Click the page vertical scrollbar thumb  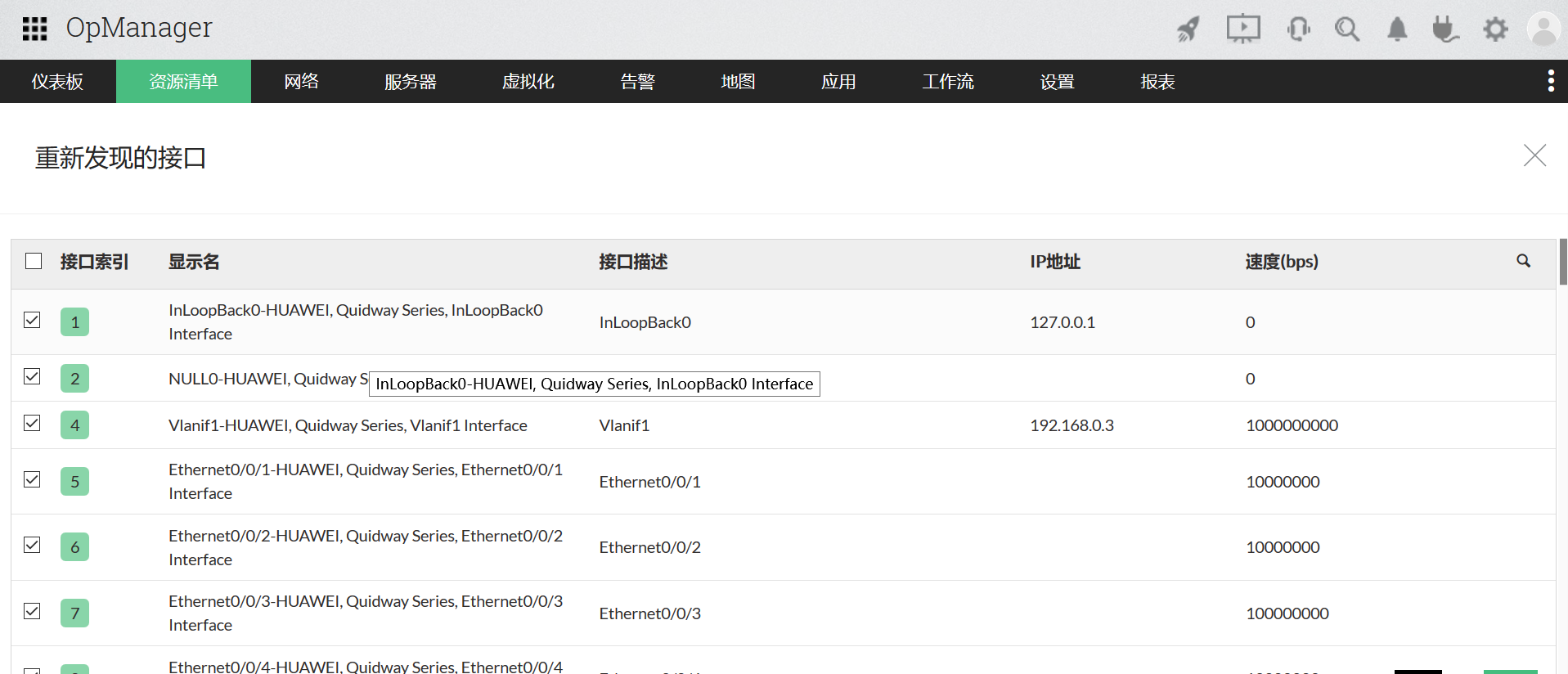[x=1563, y=262]
